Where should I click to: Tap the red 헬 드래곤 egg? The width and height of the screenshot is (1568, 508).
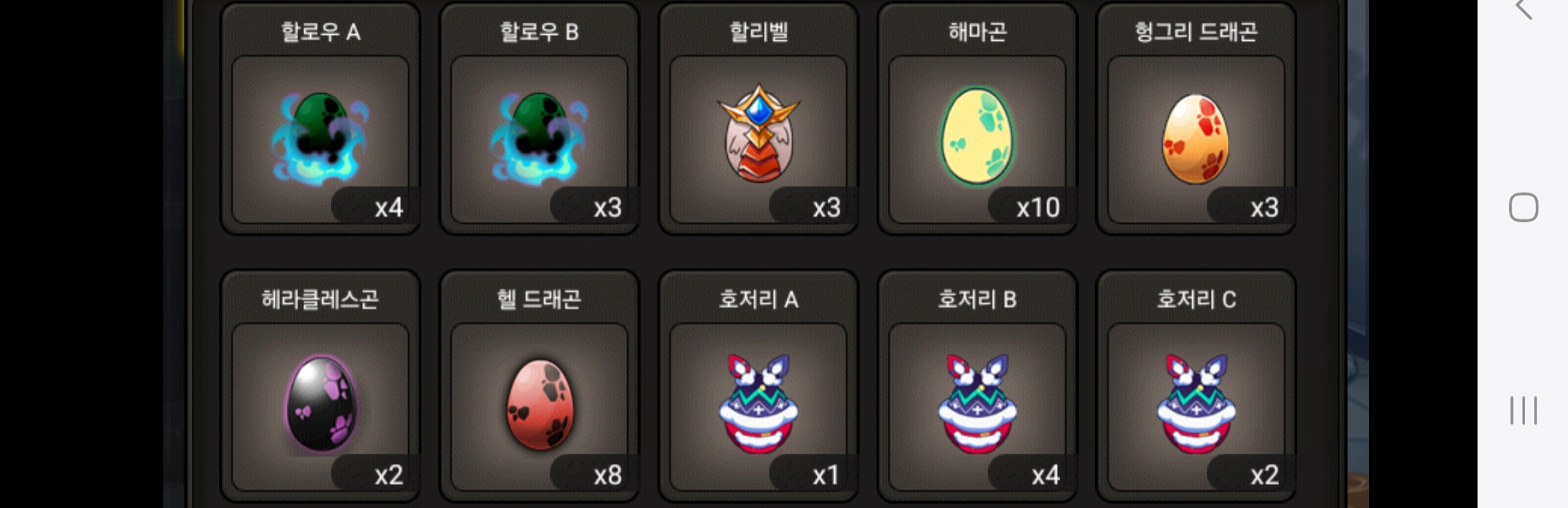(539, 404)
